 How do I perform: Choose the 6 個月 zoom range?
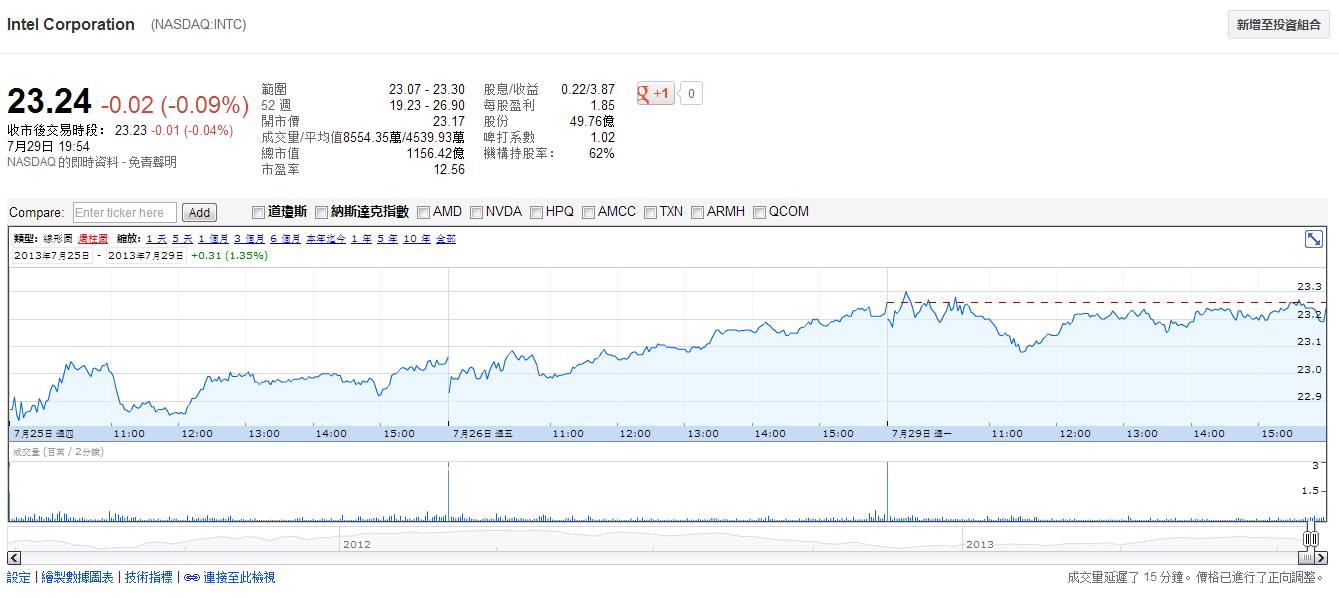coord(285,239)
